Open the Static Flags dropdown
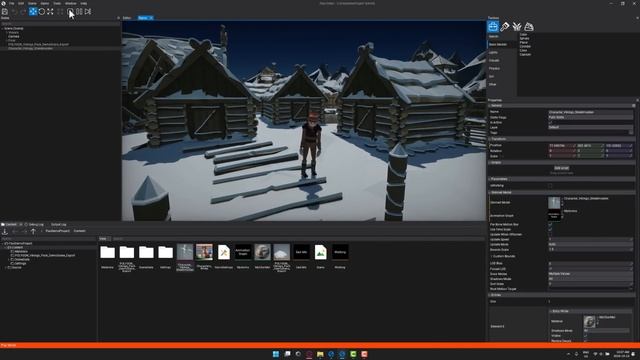Screen dimensions: 640x360 (590, 117)
